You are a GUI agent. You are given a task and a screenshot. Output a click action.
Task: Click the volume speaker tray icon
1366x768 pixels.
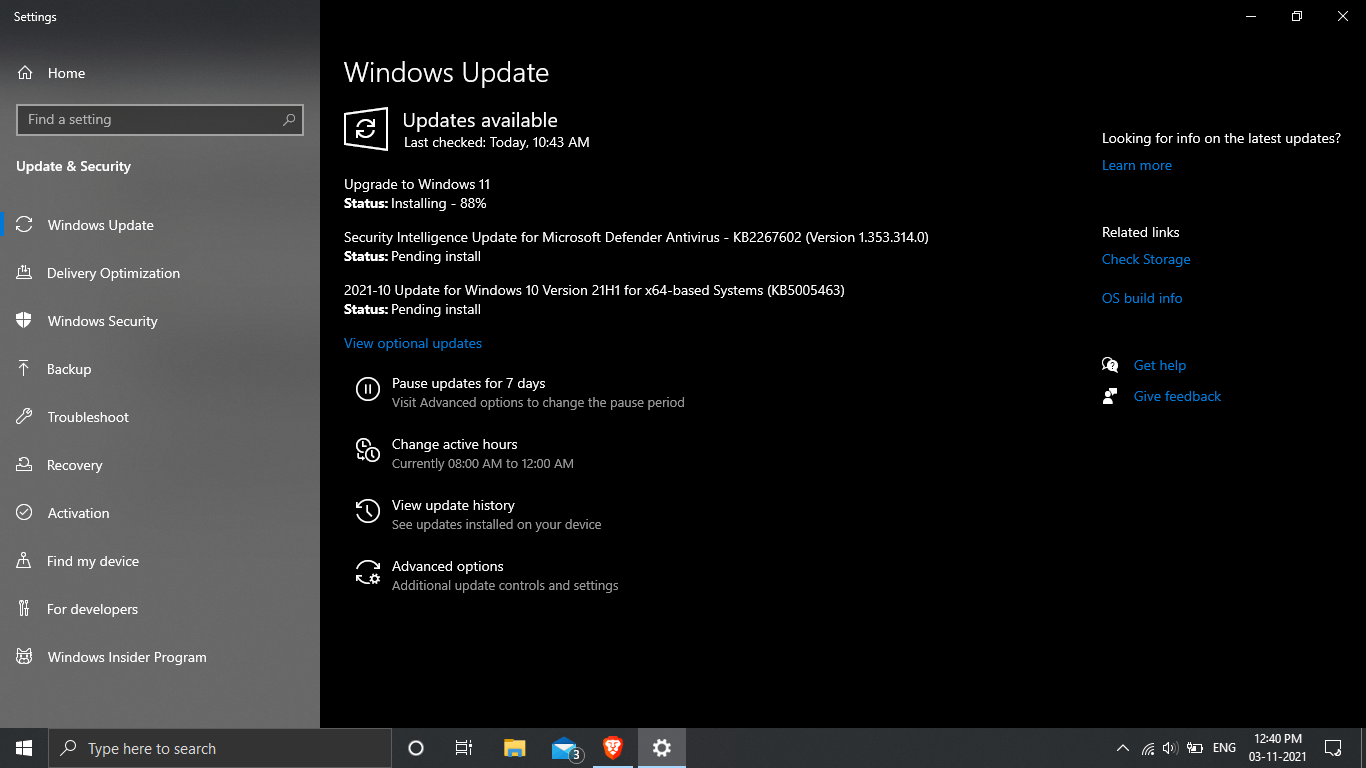pyautogui.click(x=1170, y=748)
